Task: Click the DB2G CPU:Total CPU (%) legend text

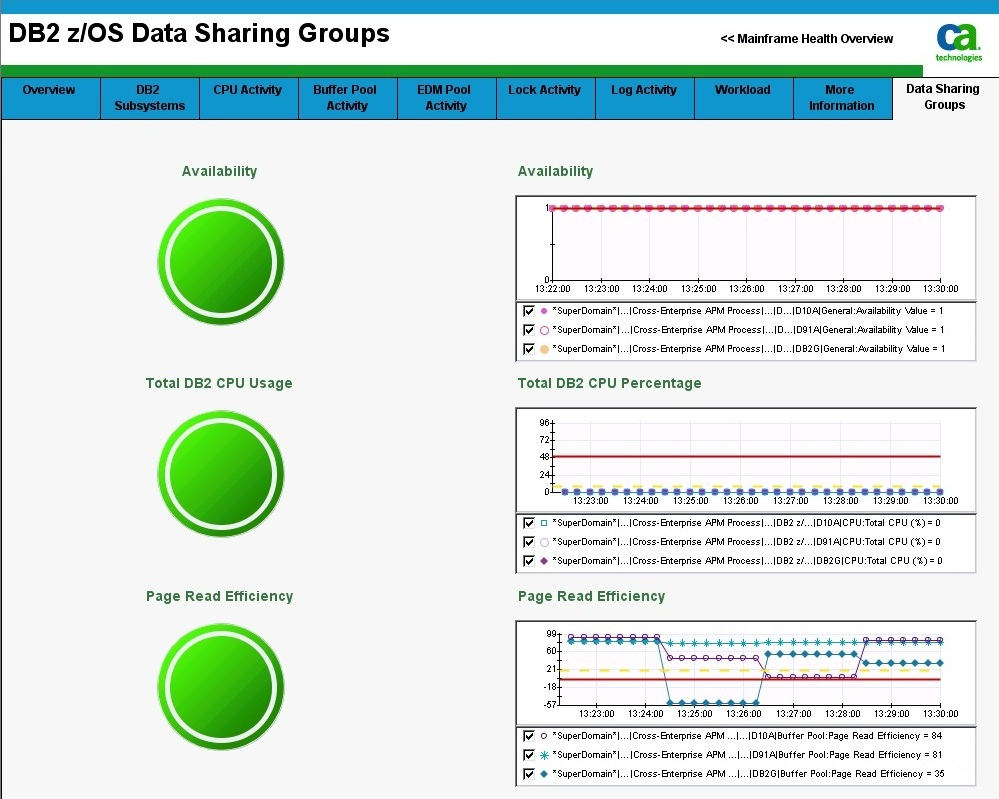Action: (x=747, y=561)
